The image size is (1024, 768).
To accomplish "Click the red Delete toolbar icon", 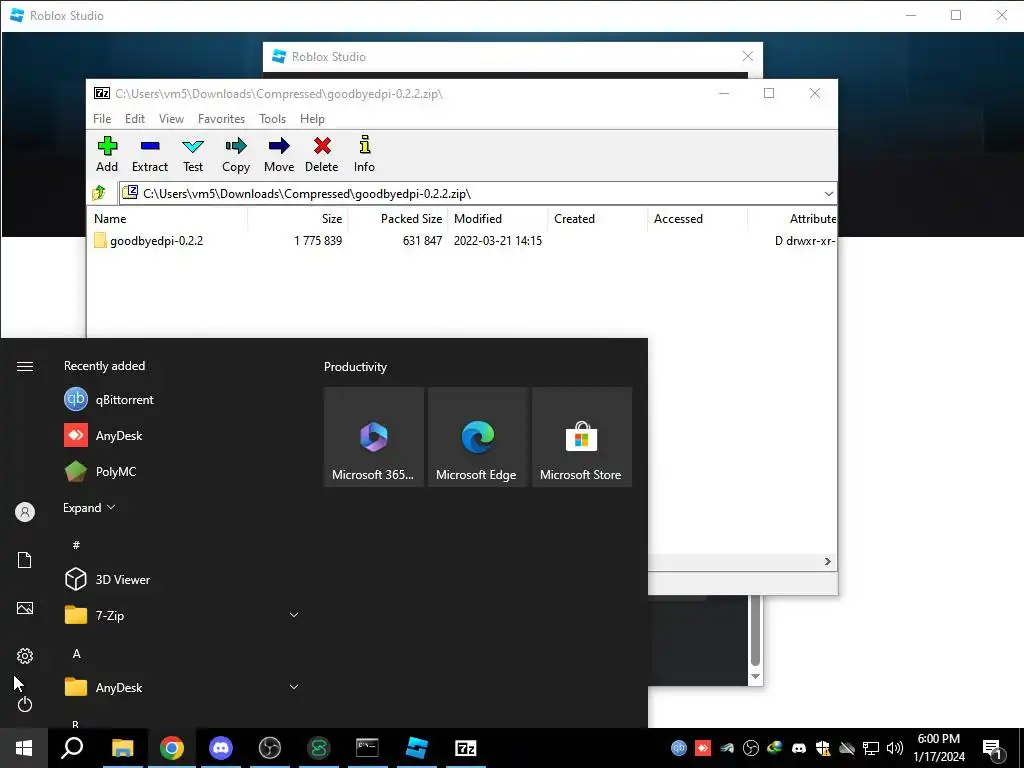I will pyautogui.click(x=322, y=155).
